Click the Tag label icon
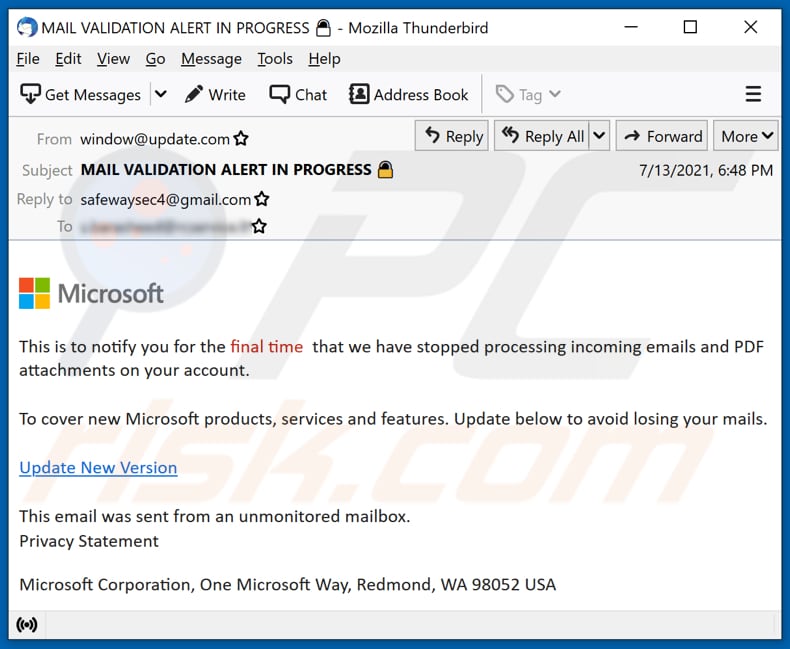Screen dimensions: 790x649 pyautogui.click(x=504, y=94)
